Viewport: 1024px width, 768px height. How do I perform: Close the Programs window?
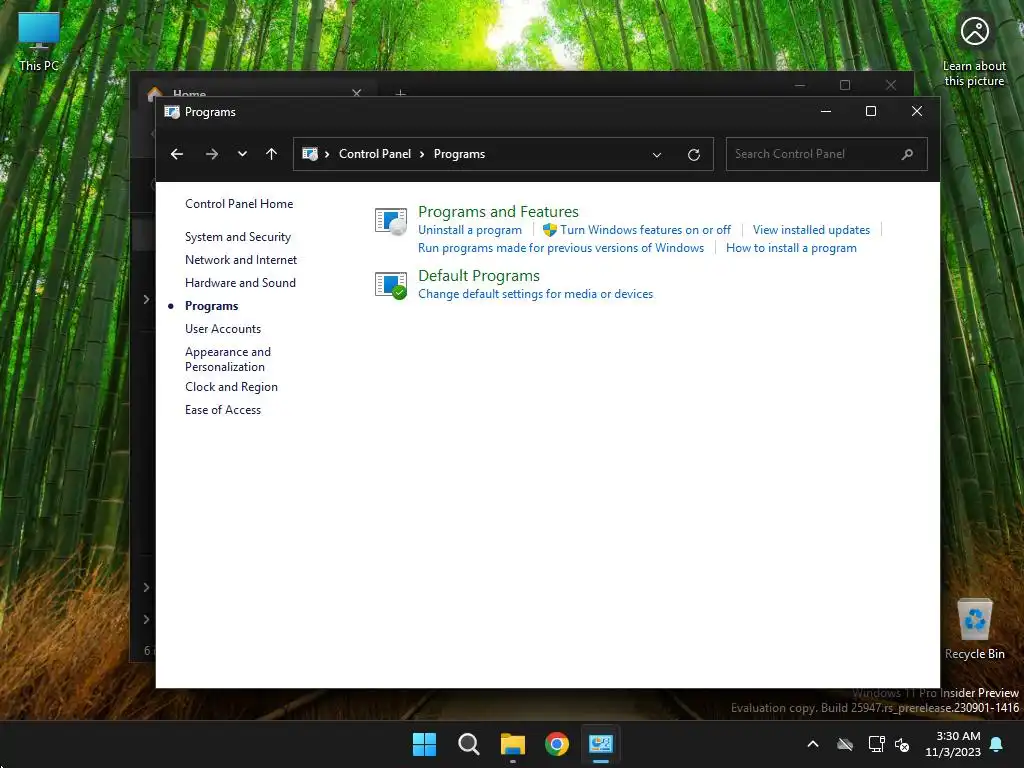coord(917,111)
